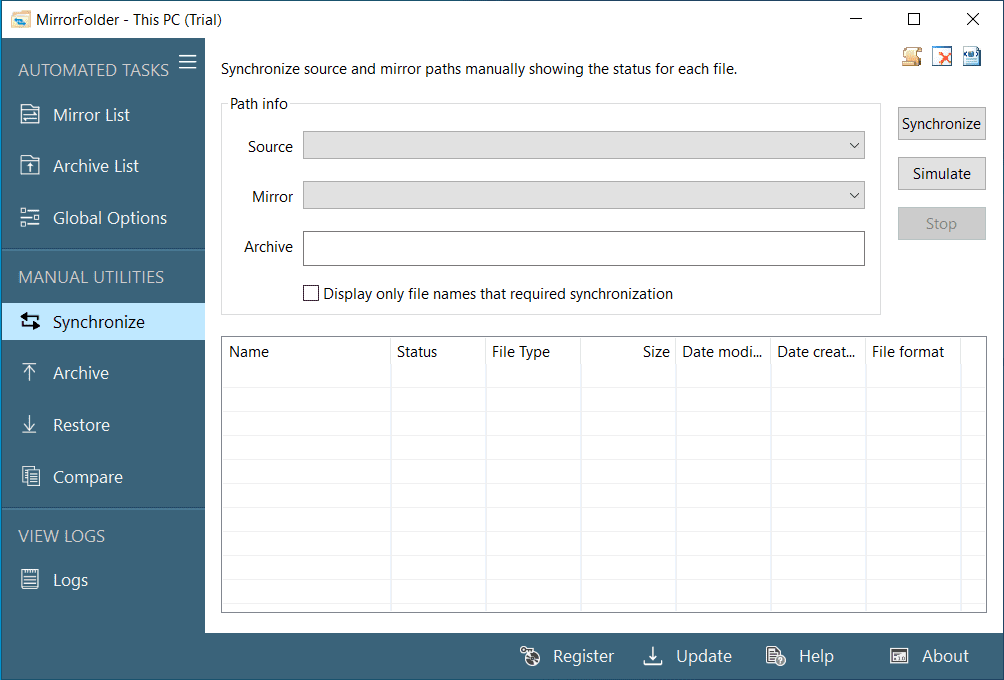Select Synchronize under Manual Utilities
1004x680 pixels.
coord(103,322)
